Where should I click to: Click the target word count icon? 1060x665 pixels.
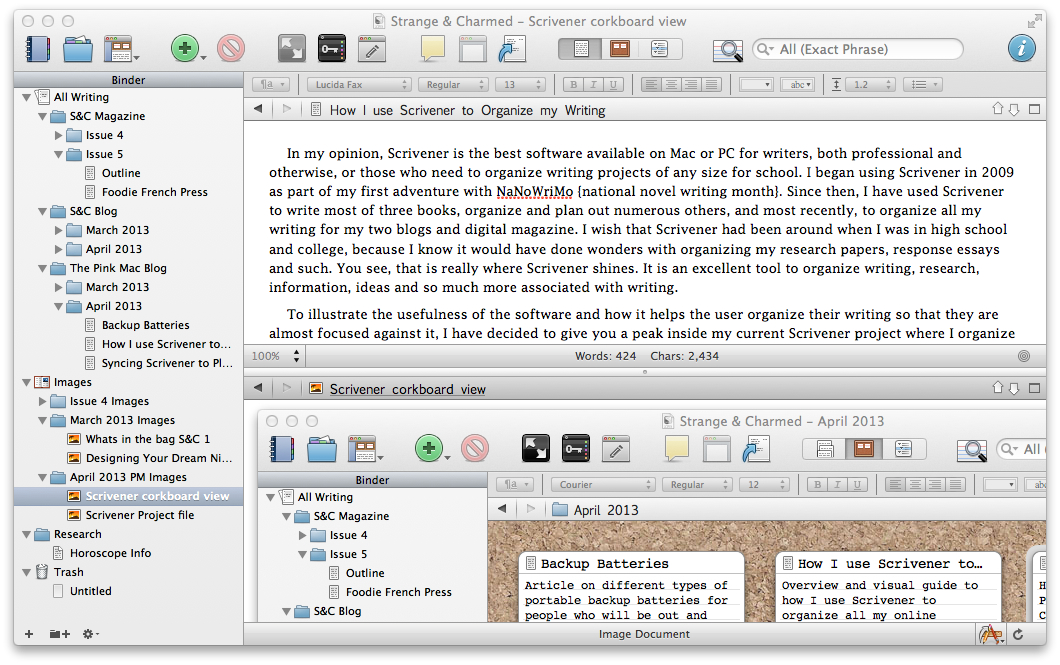point(1024,356)
